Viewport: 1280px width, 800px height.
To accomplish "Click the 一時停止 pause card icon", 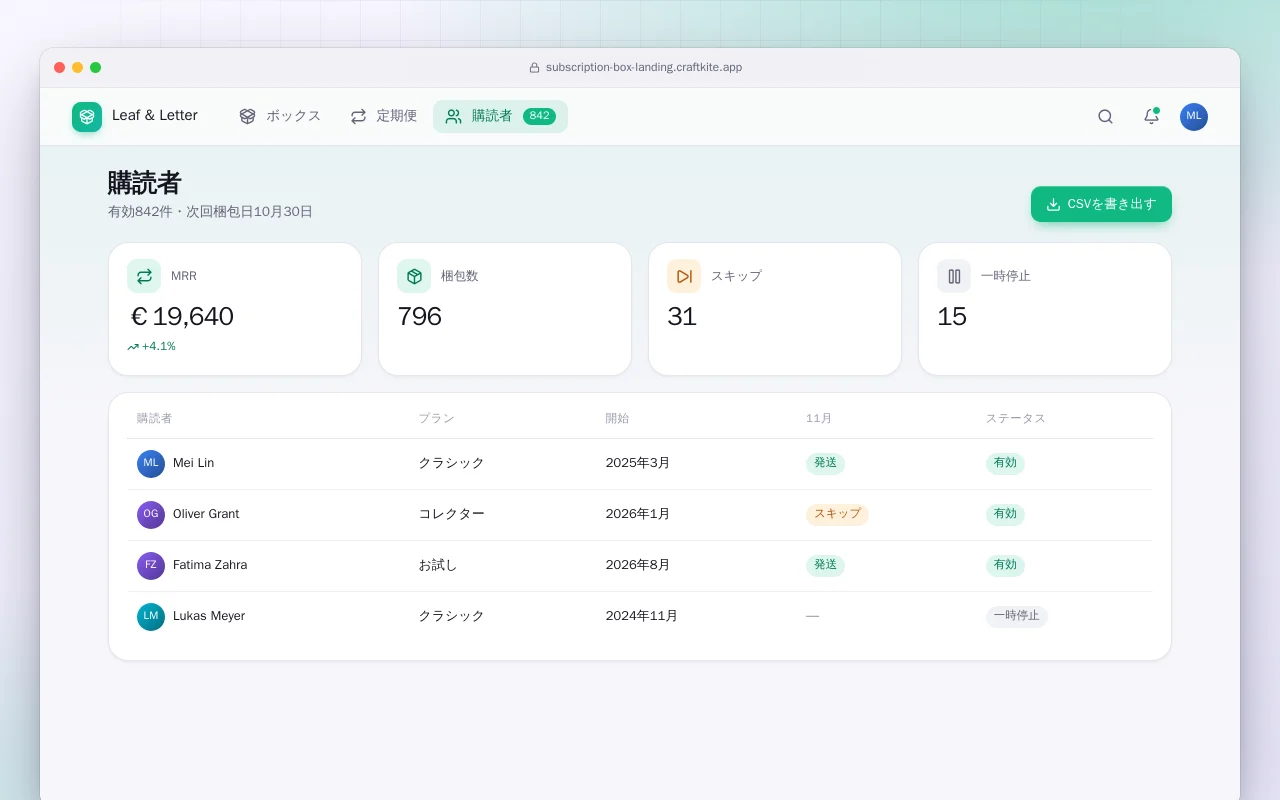I will pyautogui.click(x=954, y=276).
